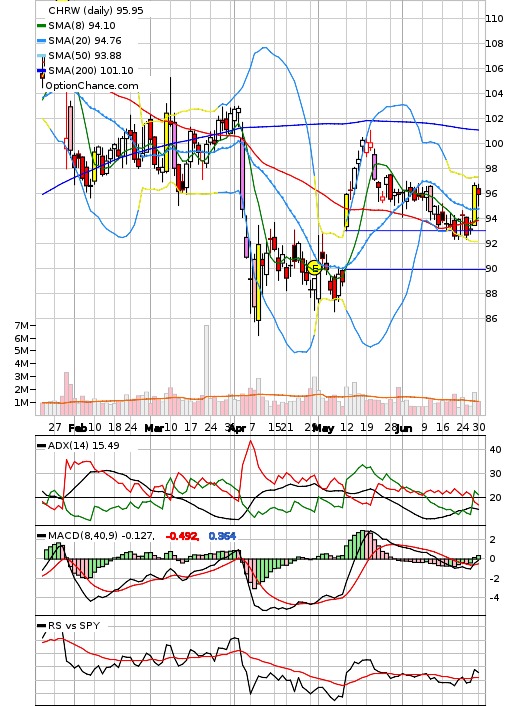Select the Jun date axis label

pyautogui.click(x=404, y=428)
